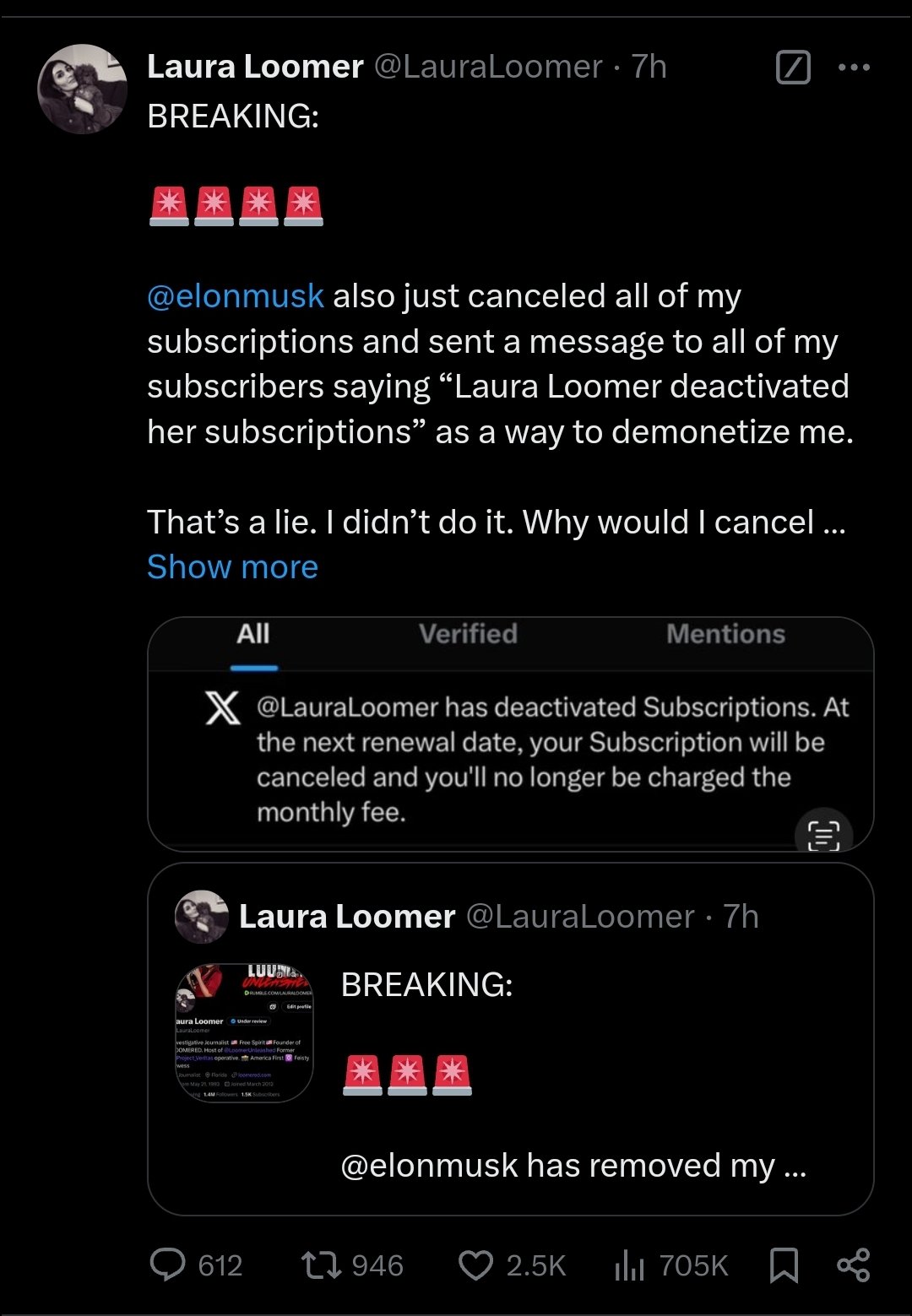Click the quoted post avatar
This screenshot has width=912, height=1316.
point(201,916)
